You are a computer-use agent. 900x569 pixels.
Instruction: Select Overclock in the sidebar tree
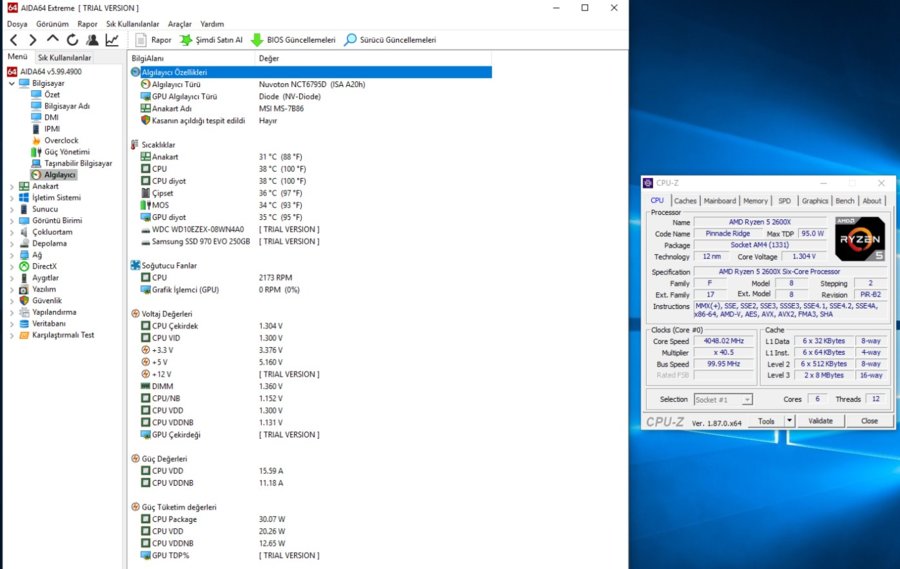pyautogui.click(x=61, y=140)
